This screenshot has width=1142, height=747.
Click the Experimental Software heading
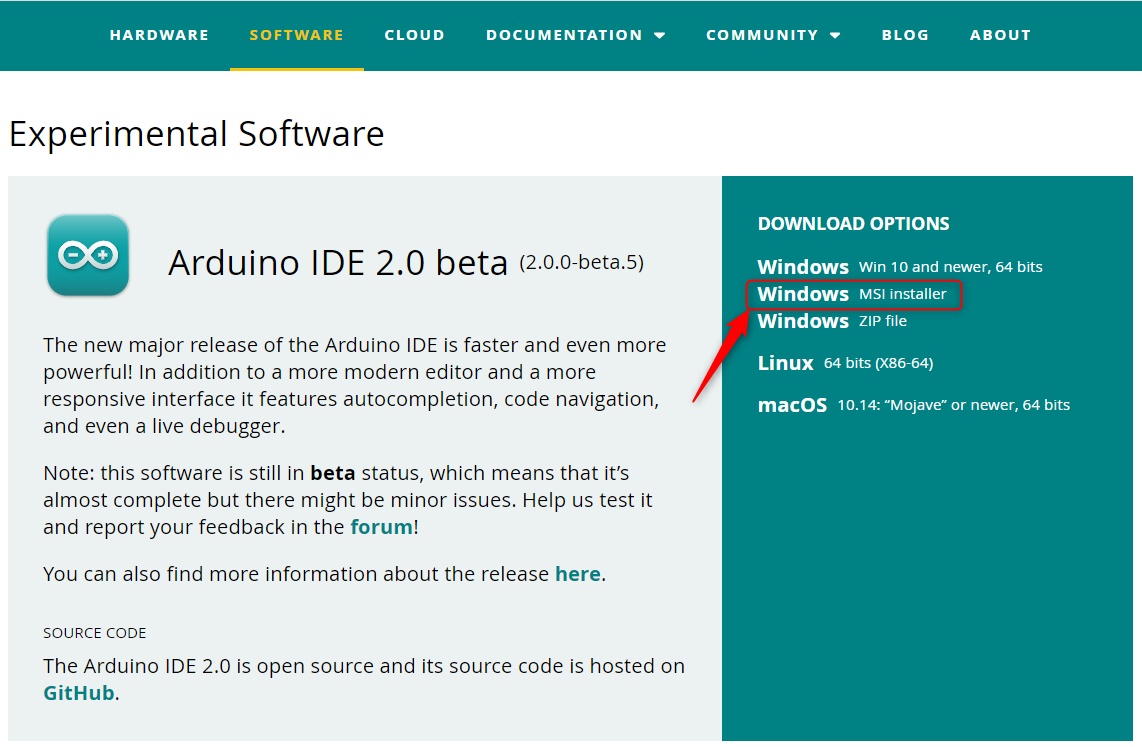(197, 134)
